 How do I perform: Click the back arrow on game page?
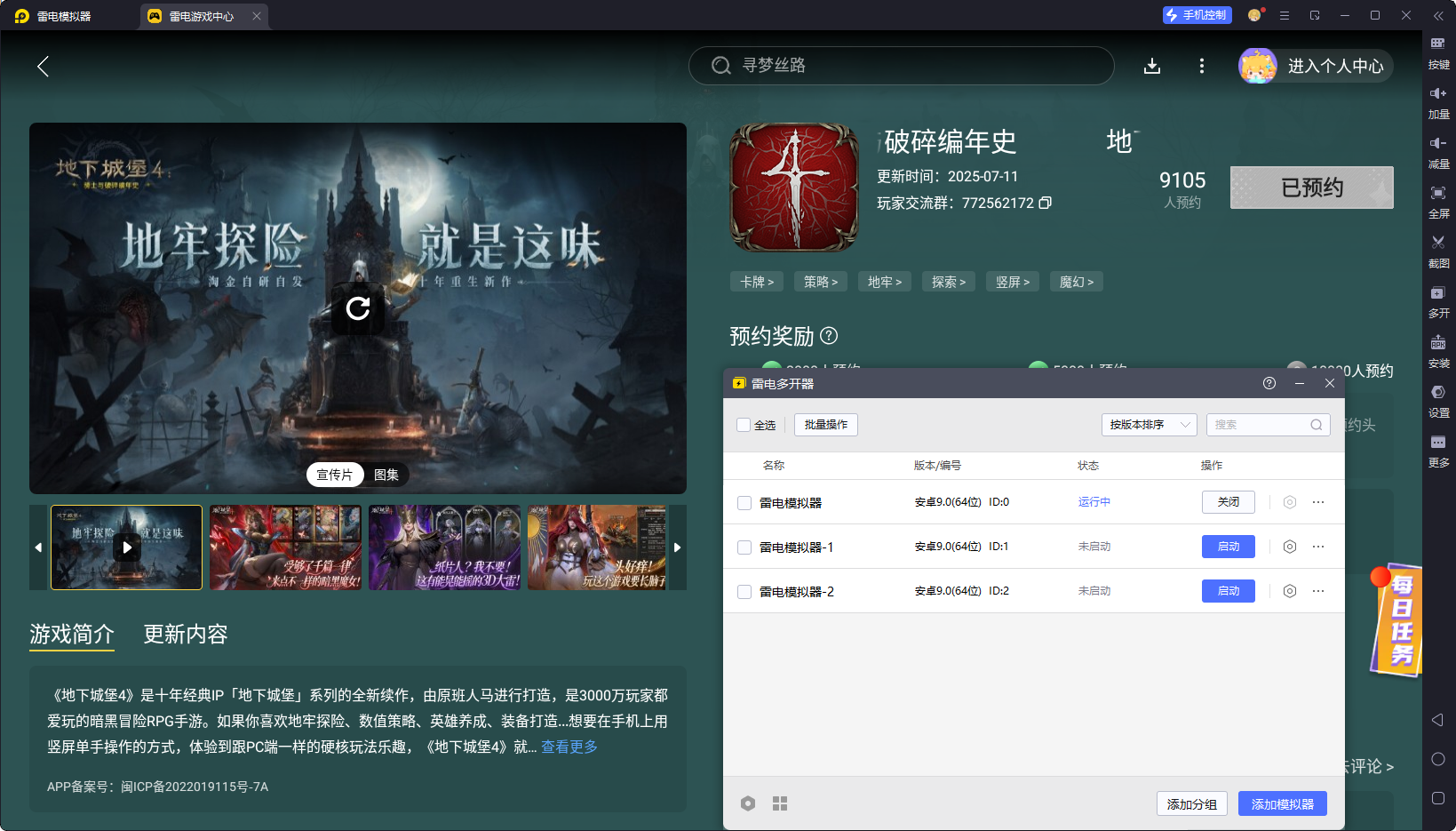(x=43, y=66)
